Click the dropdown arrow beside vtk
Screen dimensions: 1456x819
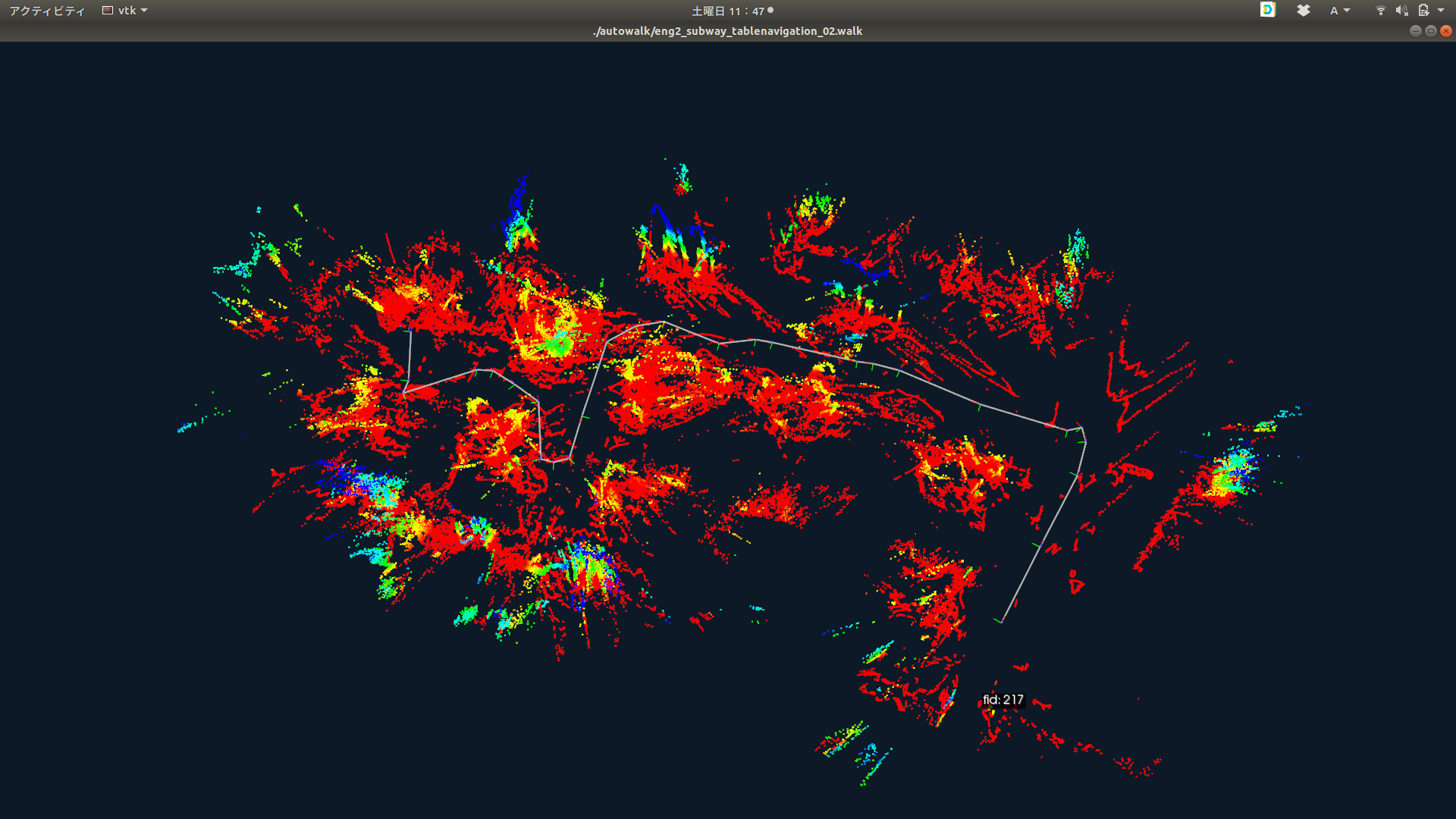pos(144,11)
